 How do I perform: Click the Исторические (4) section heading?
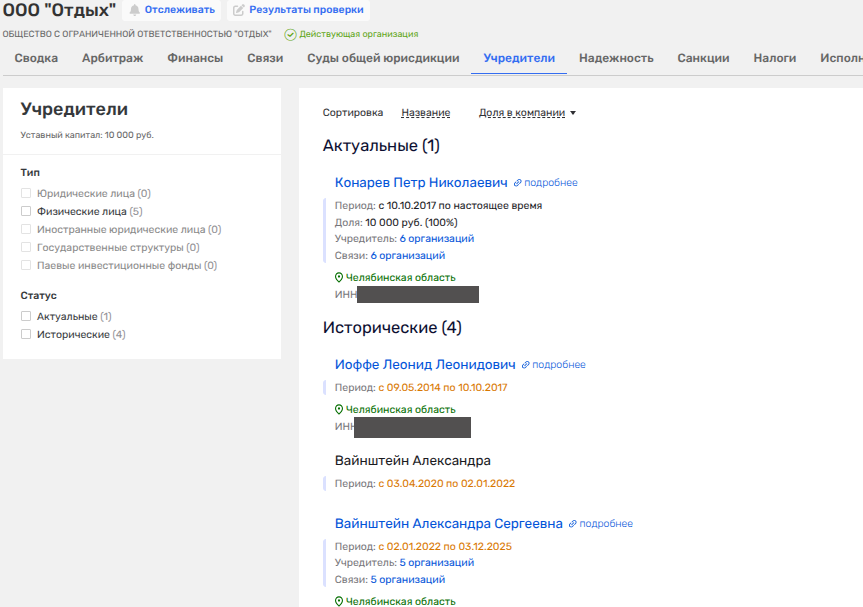[x=392, y=328]
